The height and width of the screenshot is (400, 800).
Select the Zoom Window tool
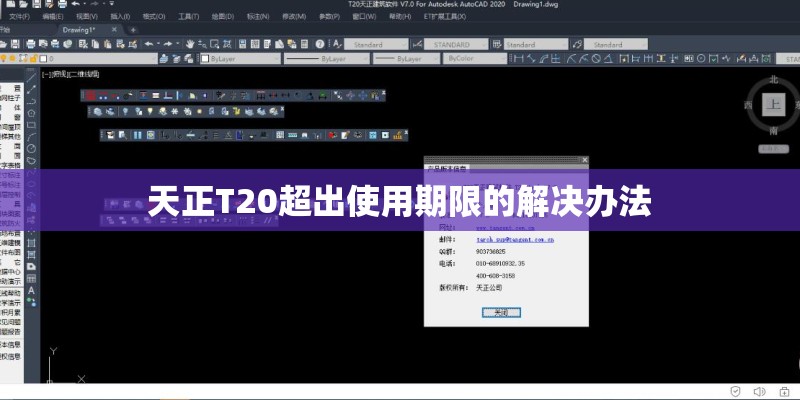click(x=215, y=44)
